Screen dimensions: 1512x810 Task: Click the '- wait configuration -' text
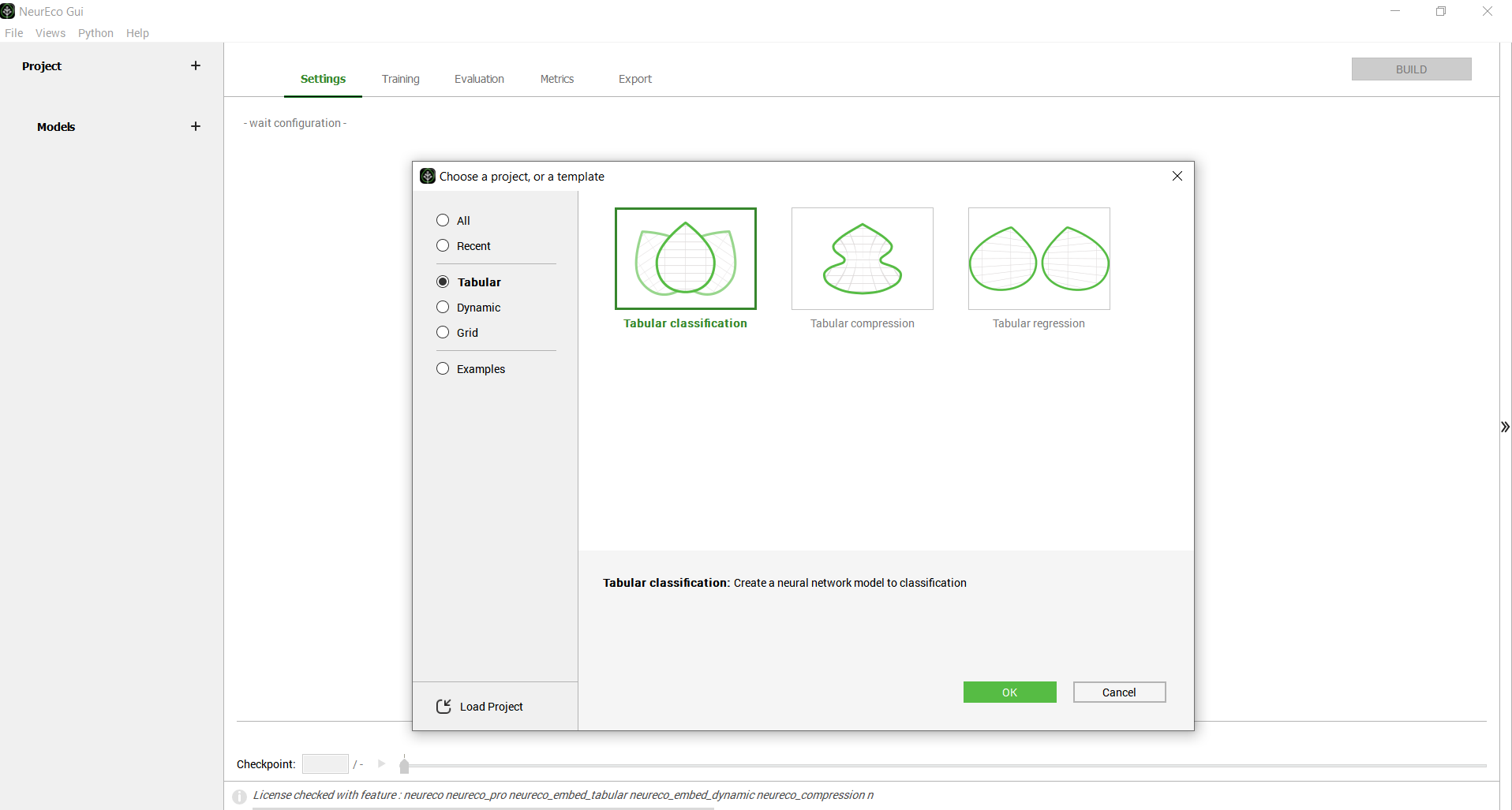click(x=295, y=123)
